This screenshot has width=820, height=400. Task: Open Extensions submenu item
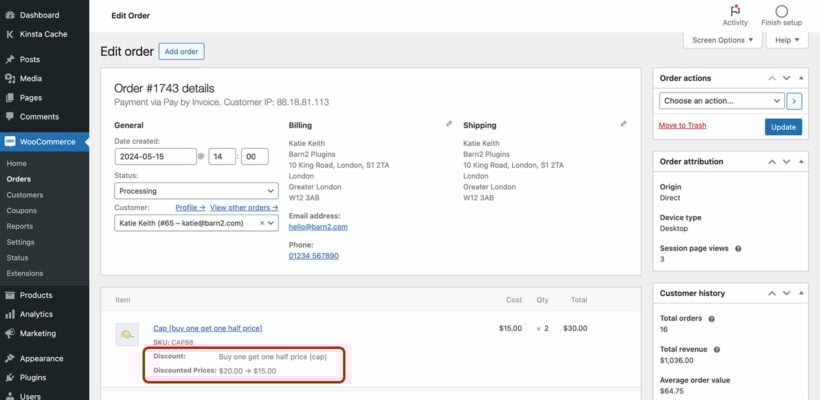[25, 273]
